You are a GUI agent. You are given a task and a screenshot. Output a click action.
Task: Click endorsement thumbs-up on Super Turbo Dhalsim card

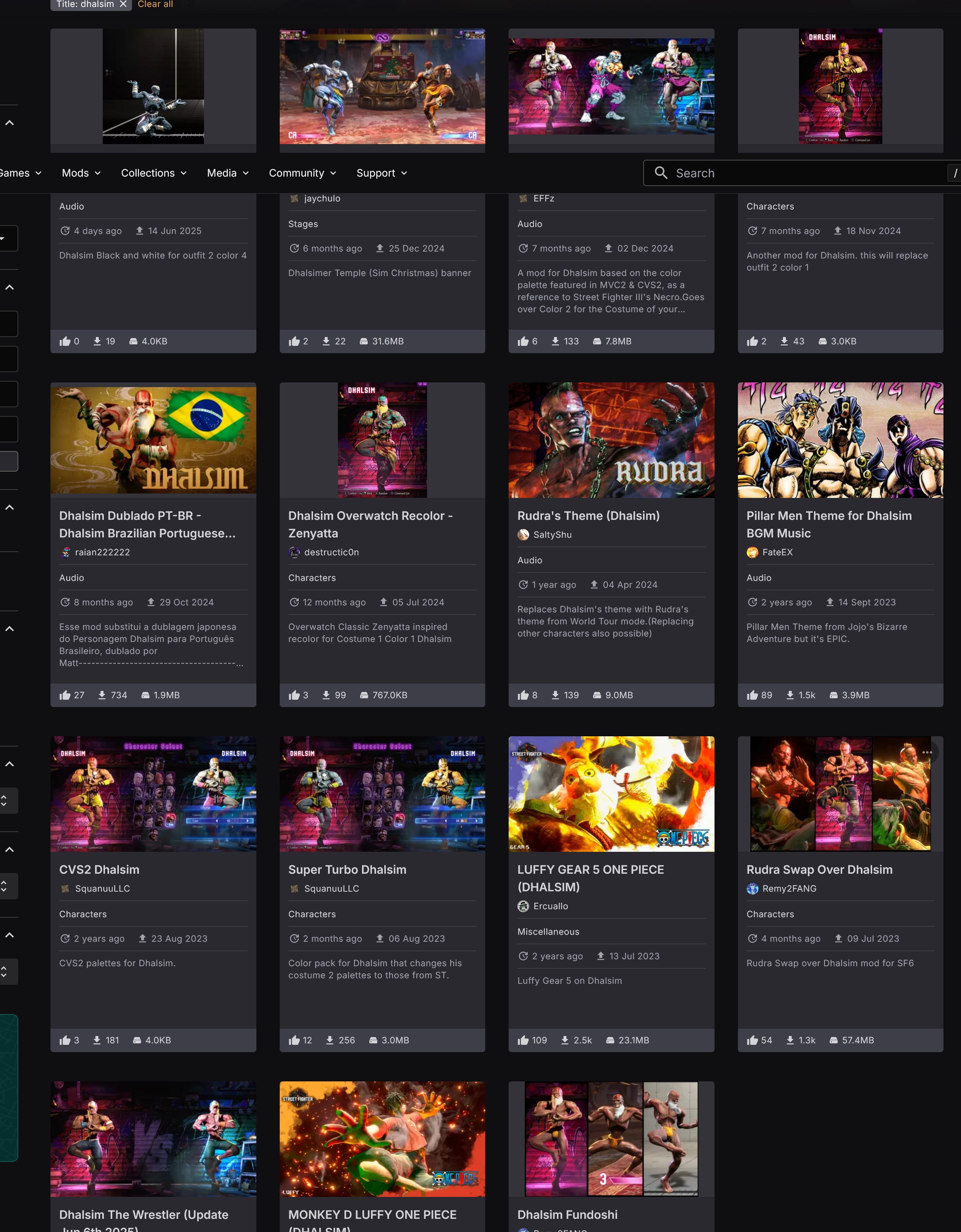point(294,1040)
